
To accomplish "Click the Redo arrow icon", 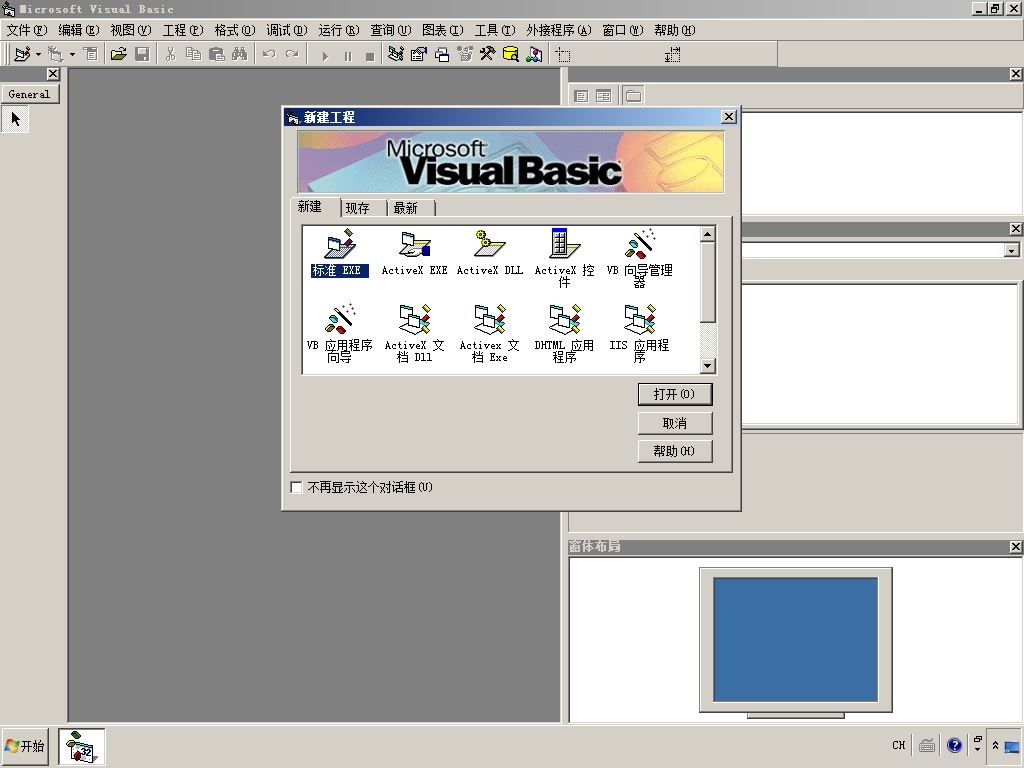I will point(292,54).
